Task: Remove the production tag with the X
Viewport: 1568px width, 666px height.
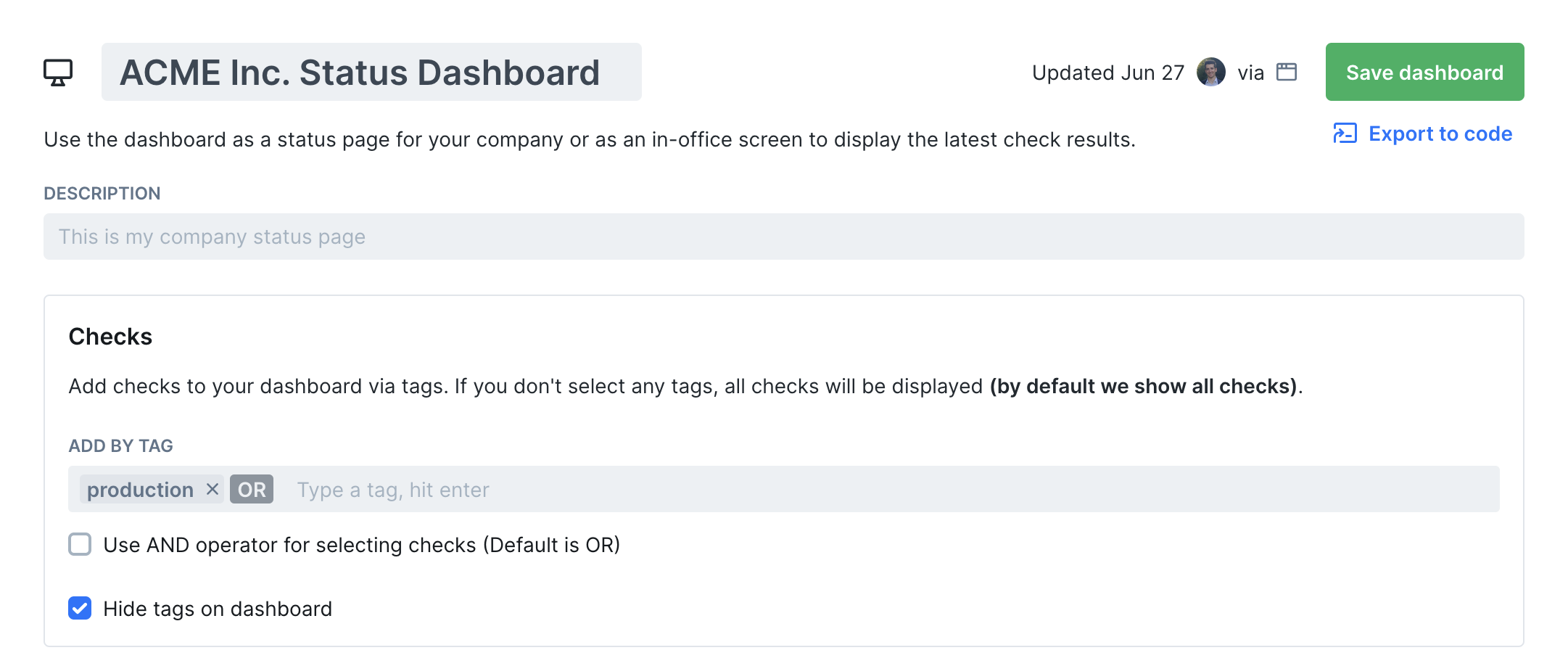Action: (x=212, y=489)
